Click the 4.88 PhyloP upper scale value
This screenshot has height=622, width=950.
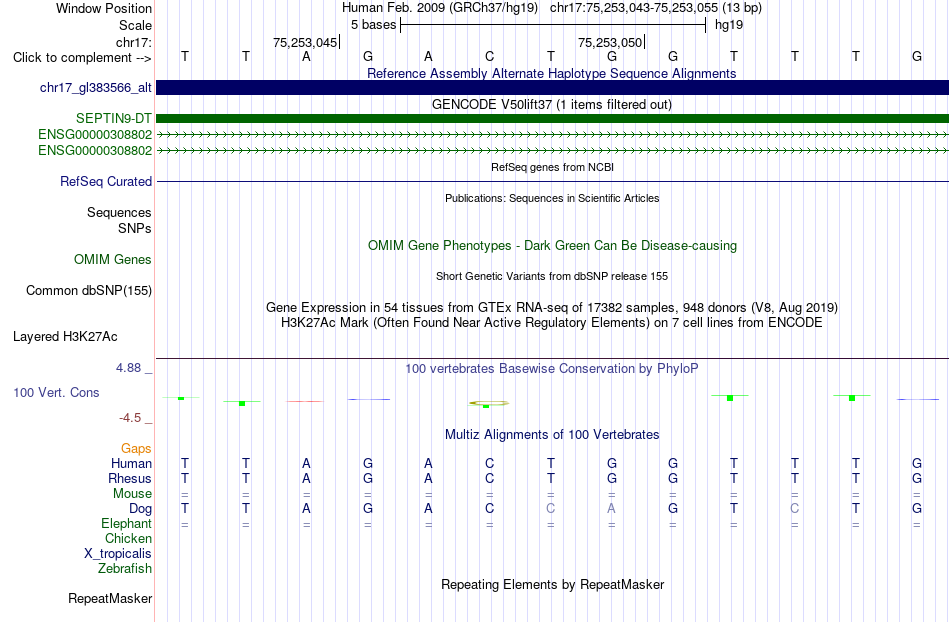tap(128, 368)
